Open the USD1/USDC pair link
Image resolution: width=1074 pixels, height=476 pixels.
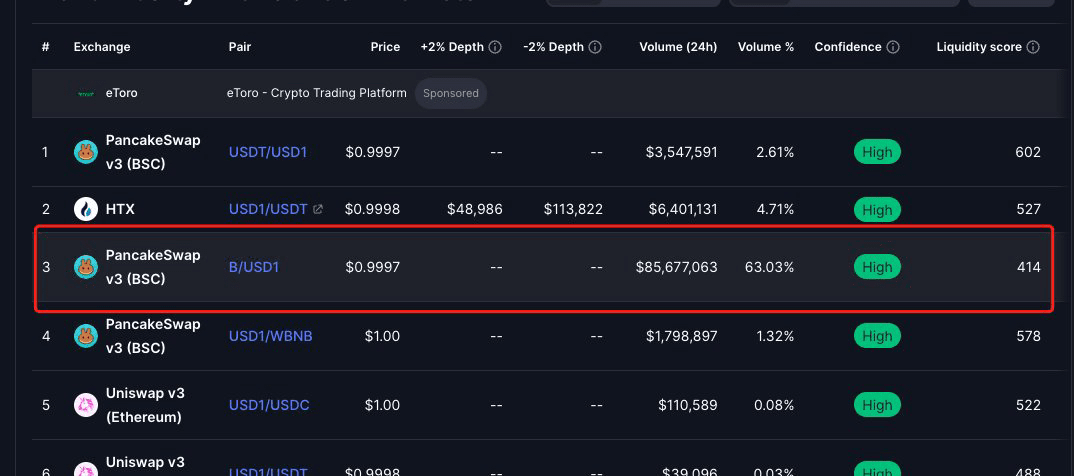click(269, 405)
